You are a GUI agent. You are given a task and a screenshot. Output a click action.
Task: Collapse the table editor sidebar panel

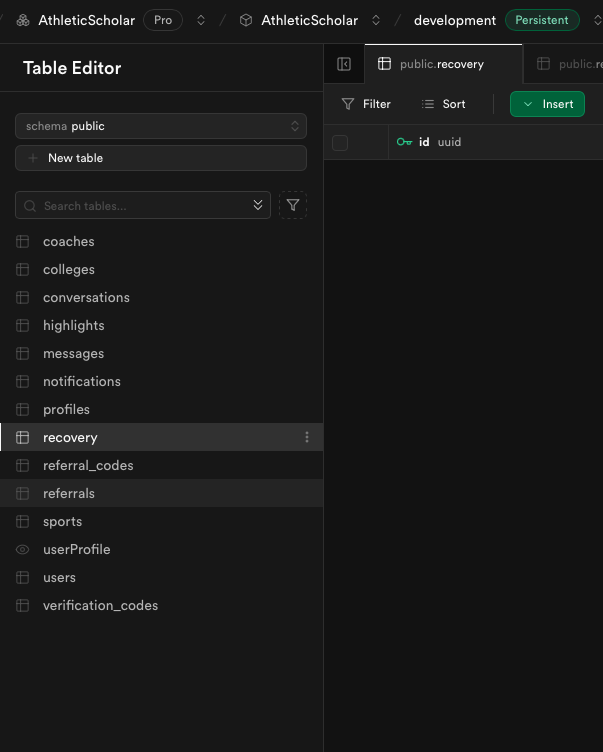(344, 64)
